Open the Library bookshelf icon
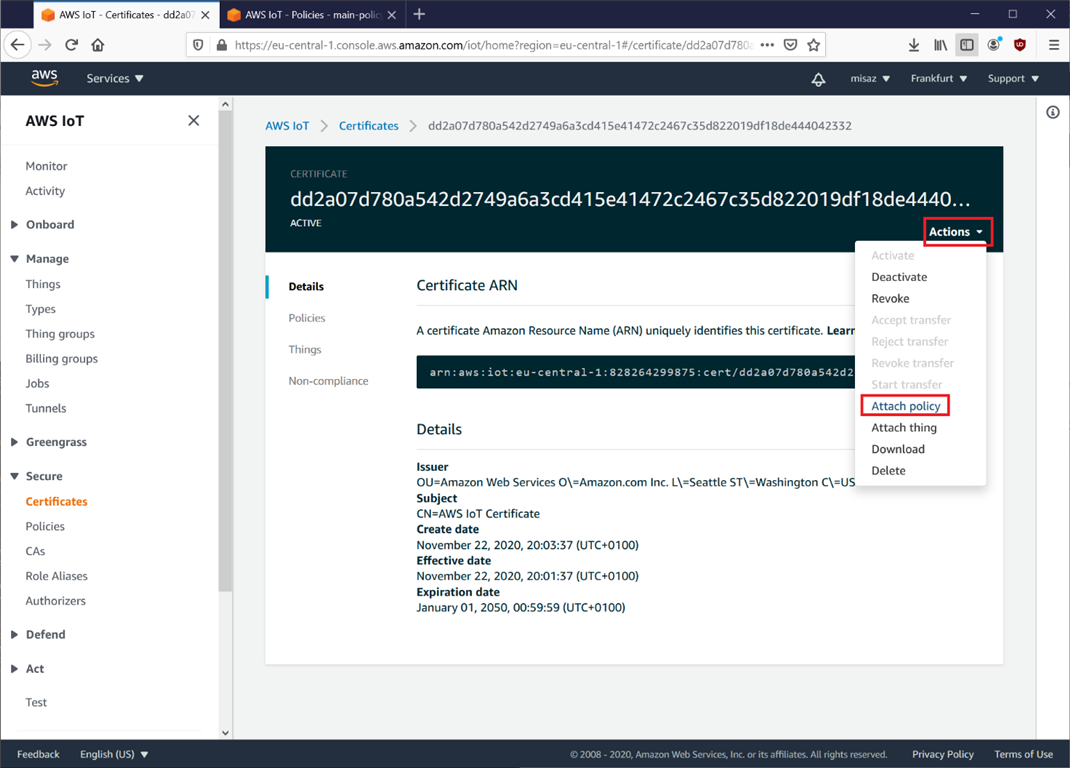The image size is (1070, 768). click(940, 45)
